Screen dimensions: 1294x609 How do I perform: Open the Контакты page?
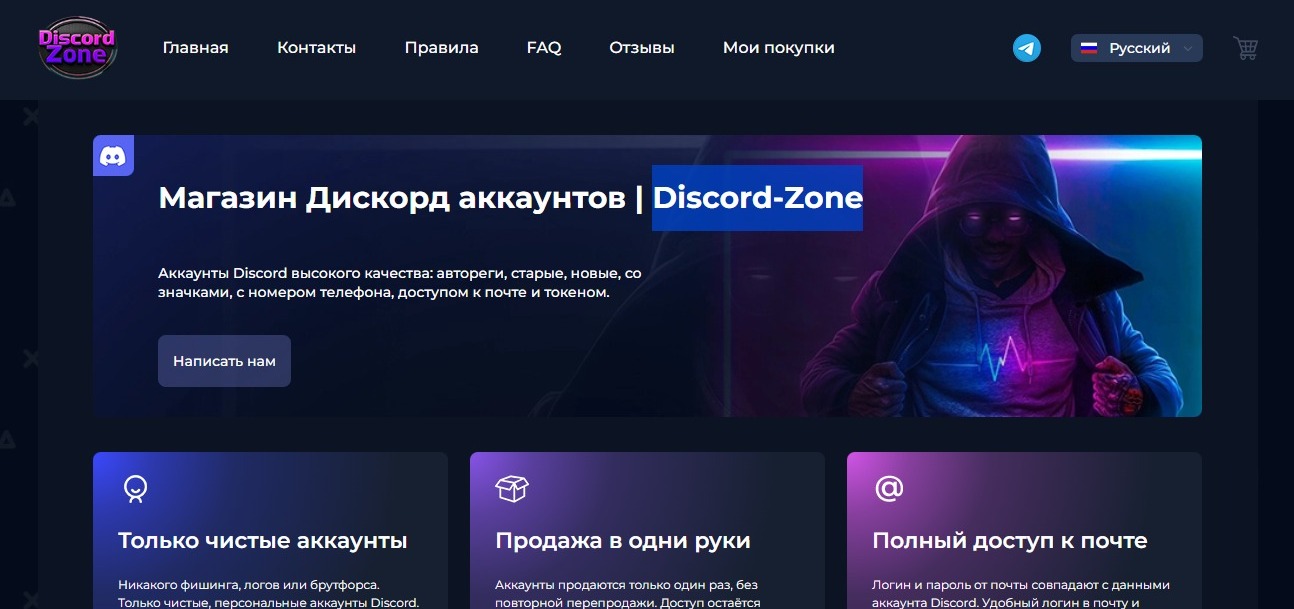pyautogui.click(x=316, y=48)
